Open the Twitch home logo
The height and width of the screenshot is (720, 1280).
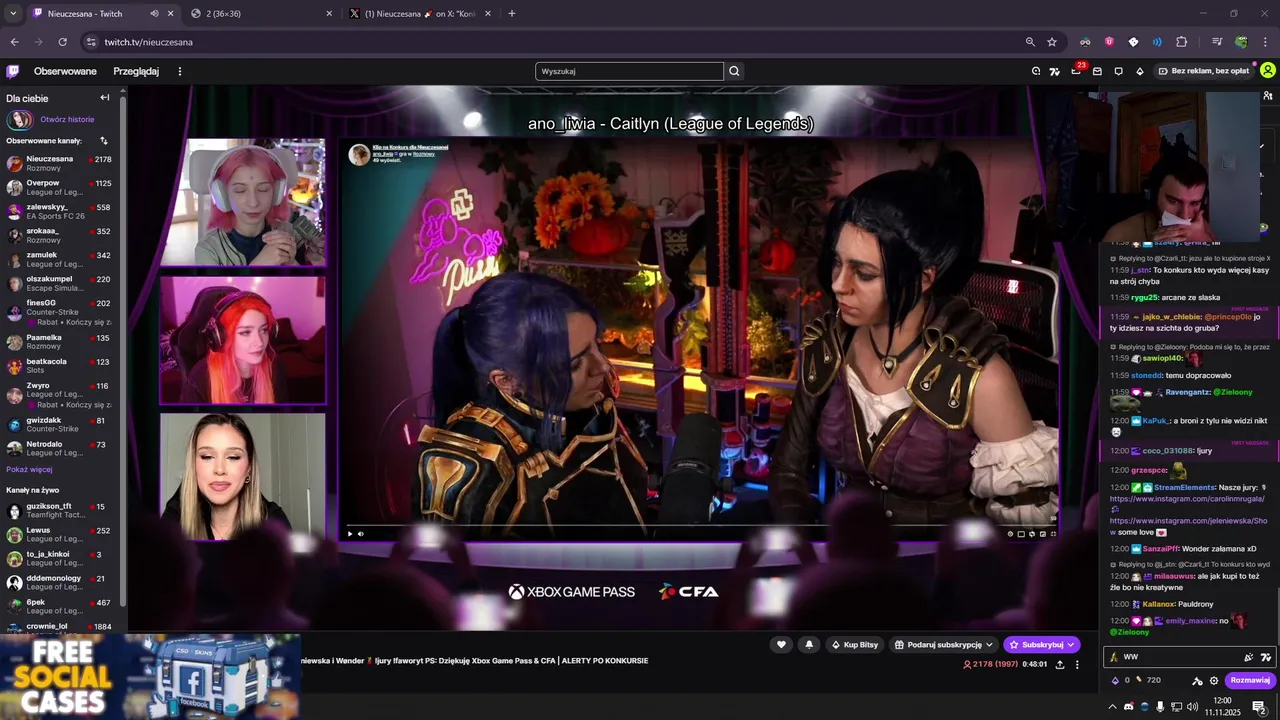point(12,71)
